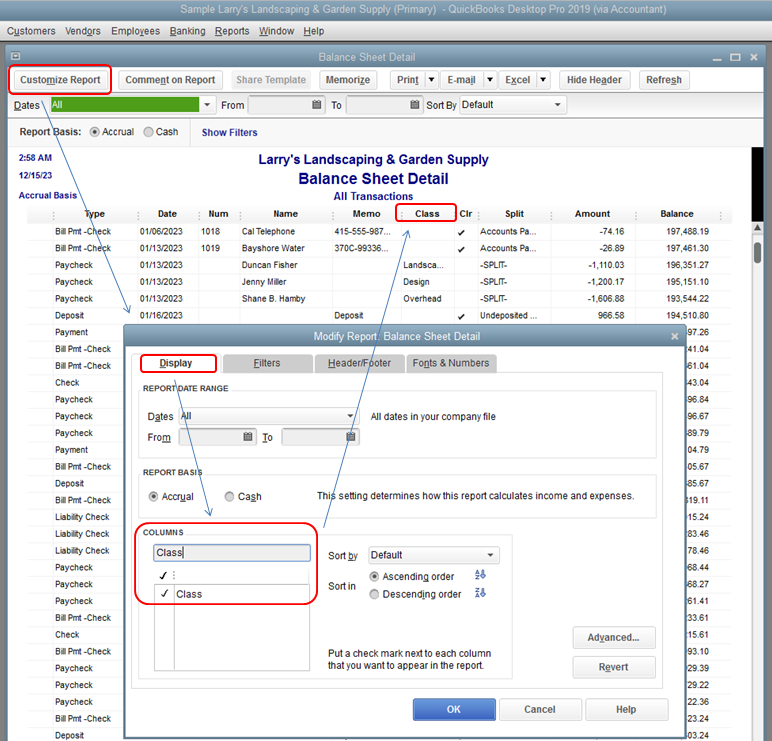Click the Clr checkmark in the Cal Telephone row
The height and width of the screenshot is (741, 772).
(x=461, y=232)
